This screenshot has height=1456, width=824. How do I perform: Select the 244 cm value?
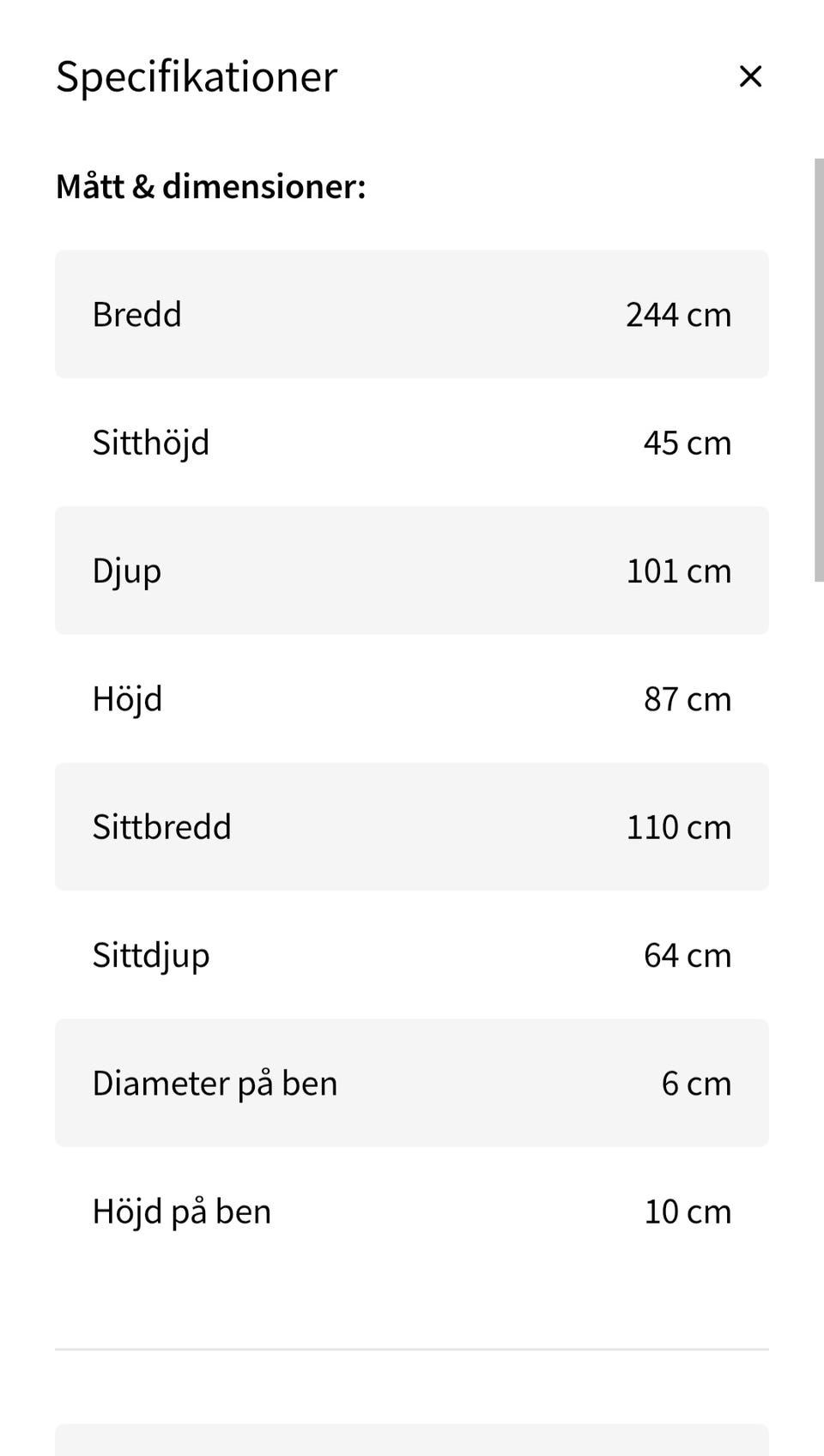[x=678, y=315]
